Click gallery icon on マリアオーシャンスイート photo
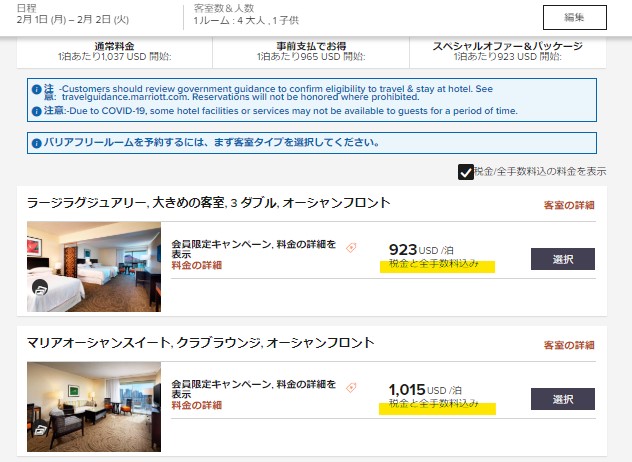This screenshot has width=632, height=462. pyautogui.click(x=40, y=430)
